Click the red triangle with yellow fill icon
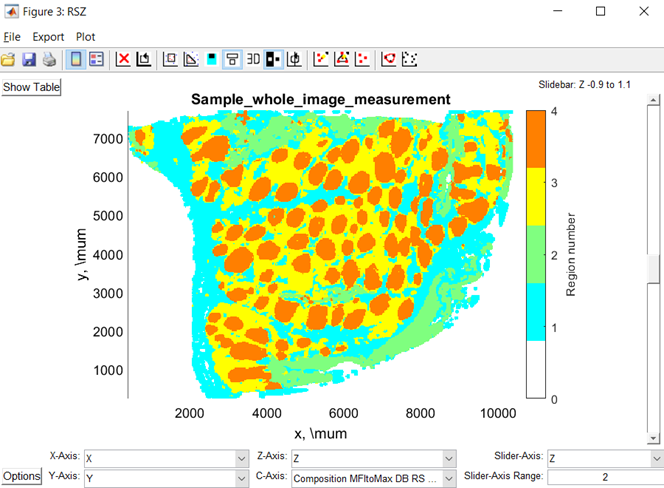664x488 pixels. click(341, 59)
